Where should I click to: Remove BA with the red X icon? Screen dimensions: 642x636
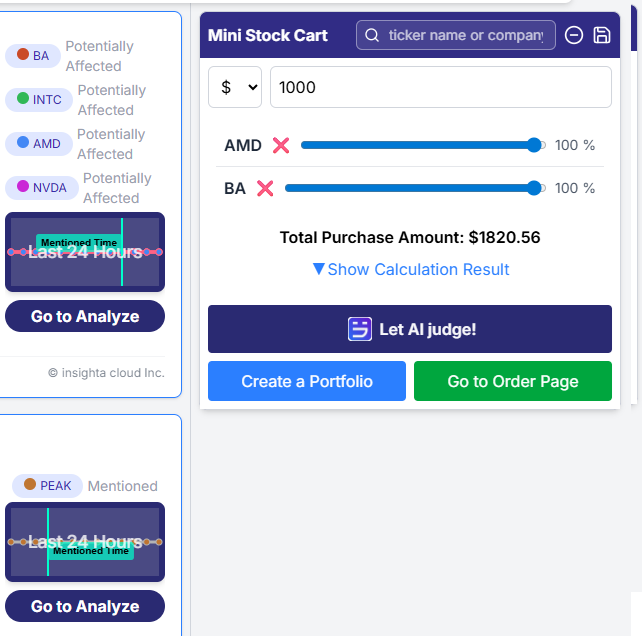click(x=265, y=188)
